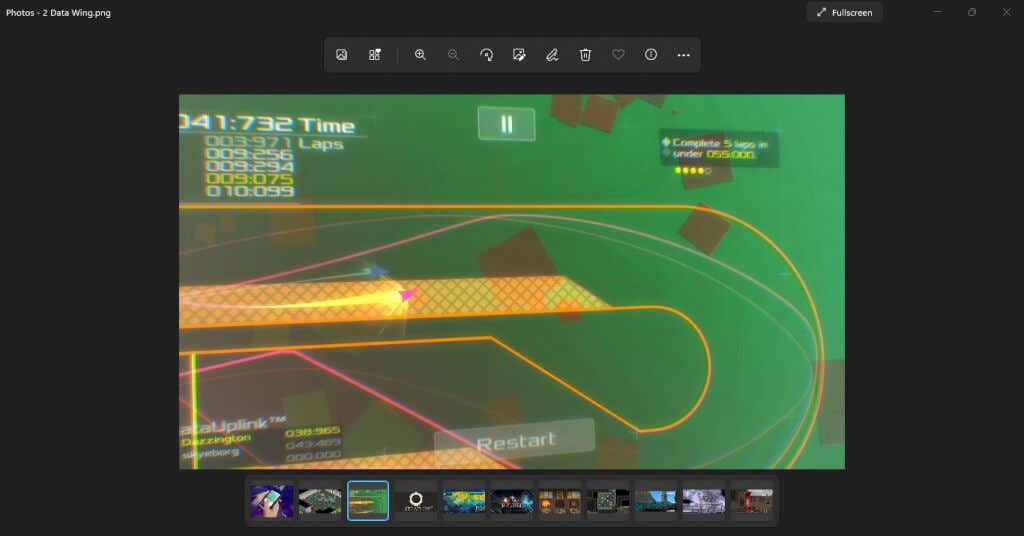
Task: Zoom in on the photo
Action: click(x=420, y=55)
